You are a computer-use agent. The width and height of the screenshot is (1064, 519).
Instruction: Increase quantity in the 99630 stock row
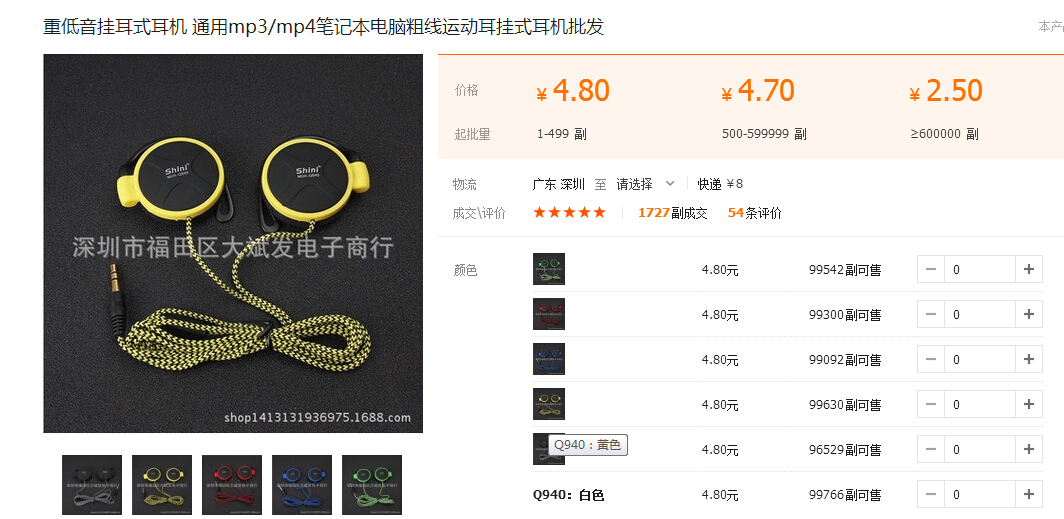[1029, 404]
